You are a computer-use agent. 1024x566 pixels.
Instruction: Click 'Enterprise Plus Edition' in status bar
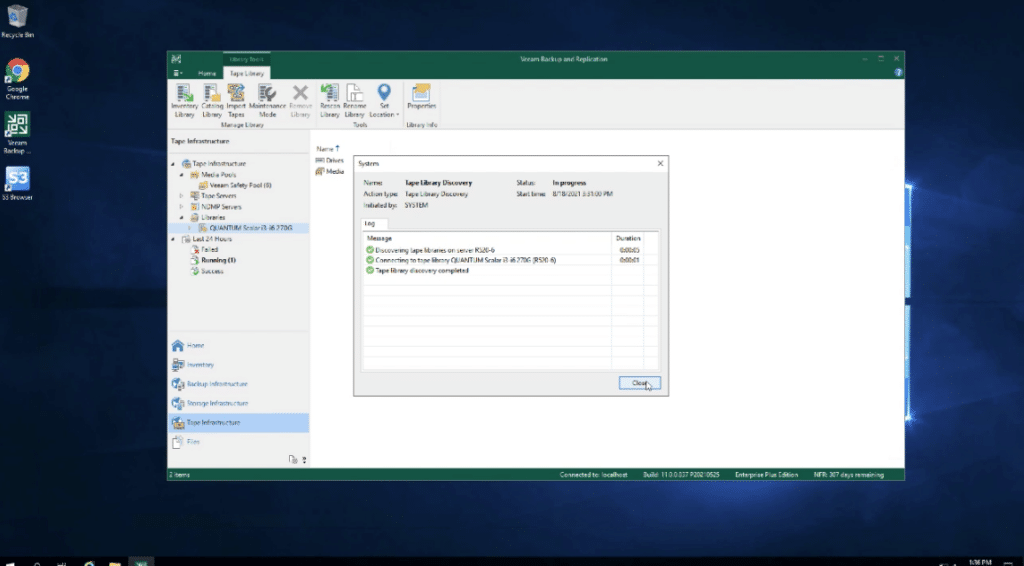click(766, 475)
